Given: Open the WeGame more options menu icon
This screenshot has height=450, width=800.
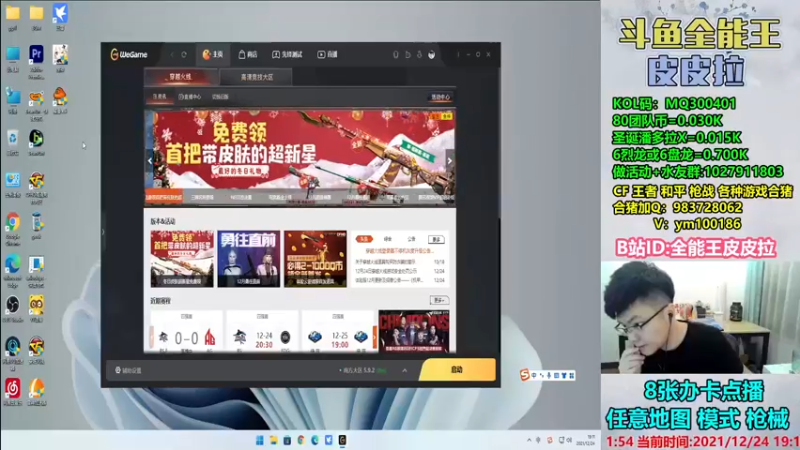Looking at the screenshot, I should pos(458,55).
